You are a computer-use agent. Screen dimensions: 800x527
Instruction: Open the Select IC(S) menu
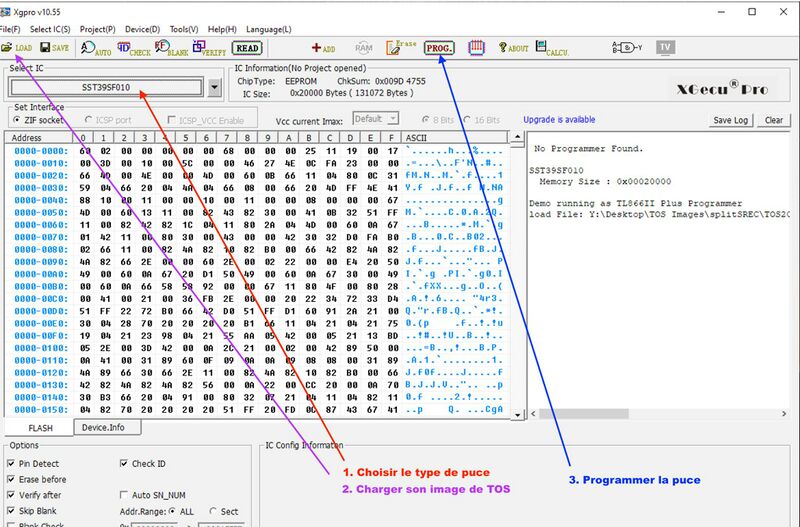point(50,30)
